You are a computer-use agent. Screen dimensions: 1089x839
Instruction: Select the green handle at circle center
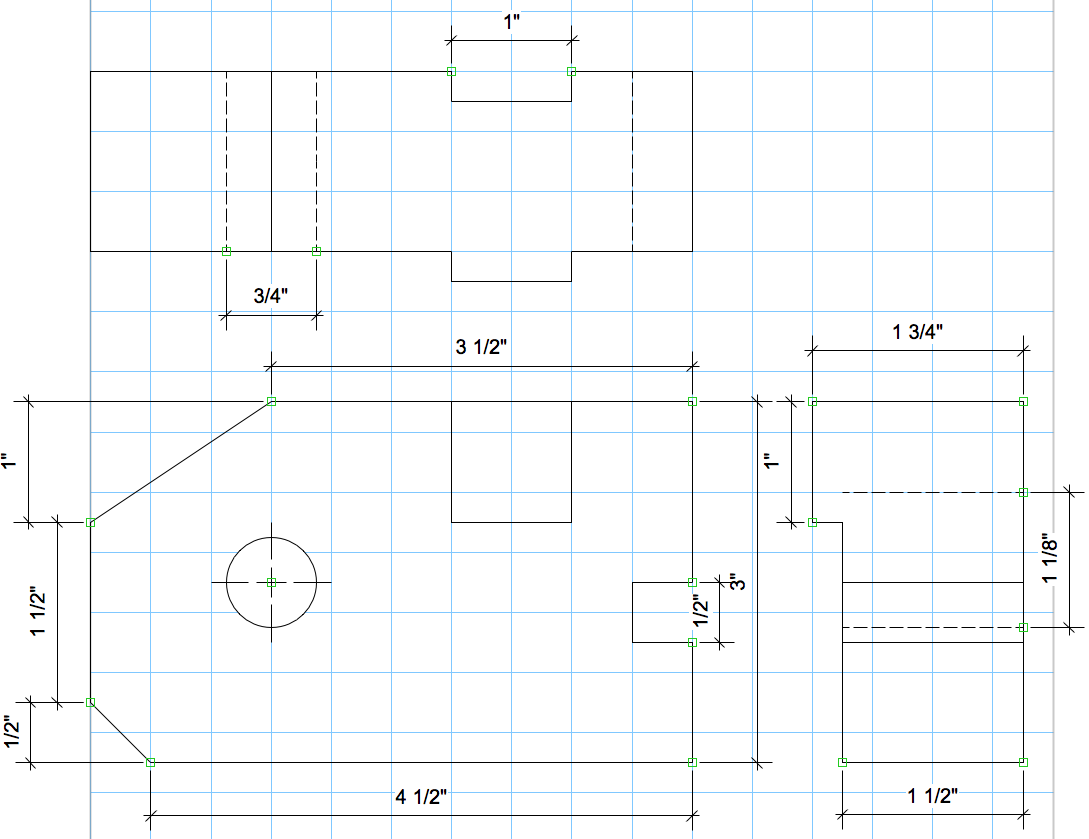[x=271, y=582]
